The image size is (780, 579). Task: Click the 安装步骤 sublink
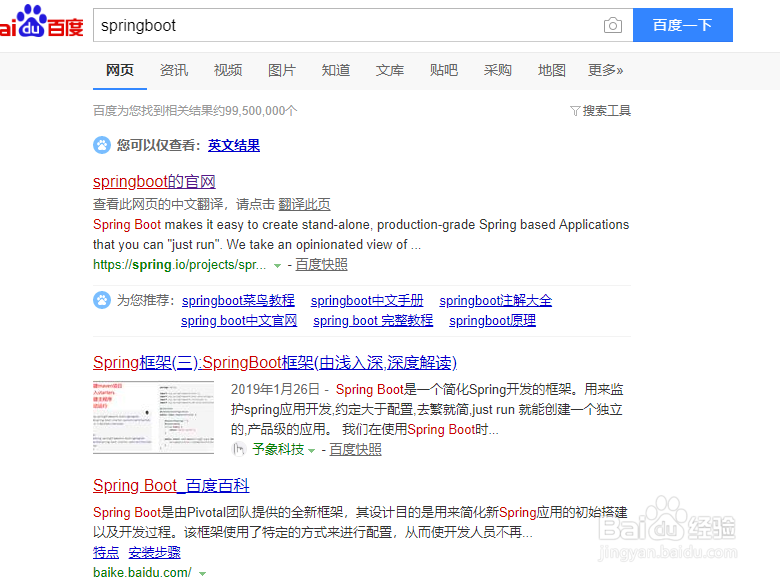pyautogui.click(x=154, y=553)
